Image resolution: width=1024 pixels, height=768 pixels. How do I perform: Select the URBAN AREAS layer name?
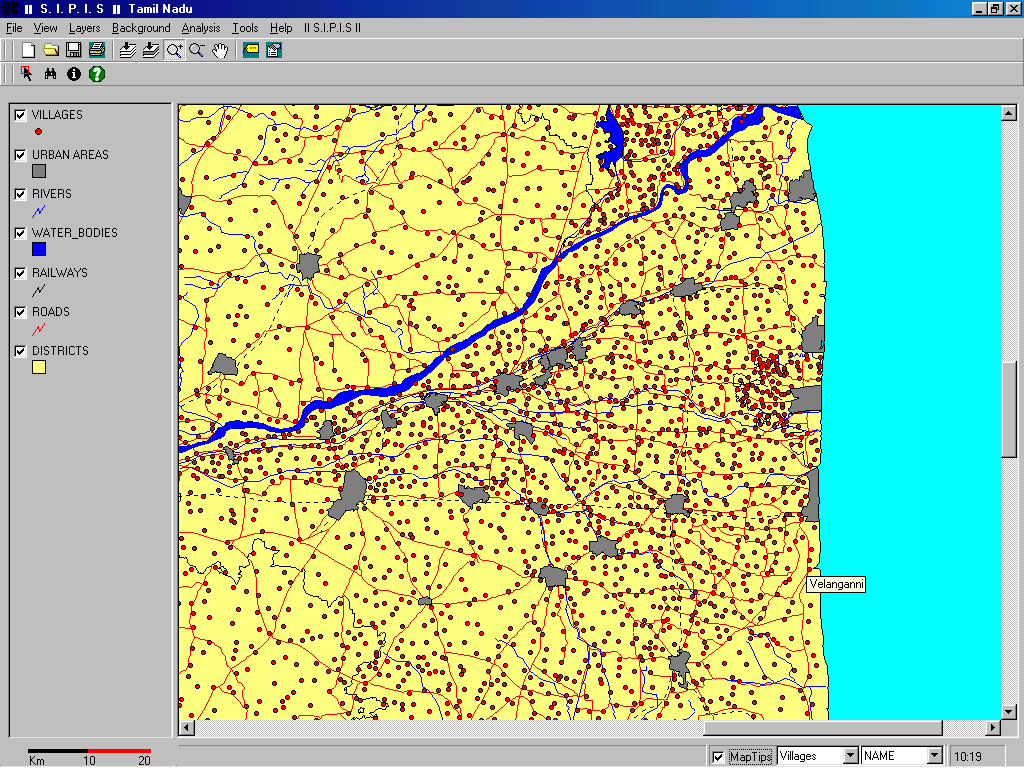tap(71, 155)
